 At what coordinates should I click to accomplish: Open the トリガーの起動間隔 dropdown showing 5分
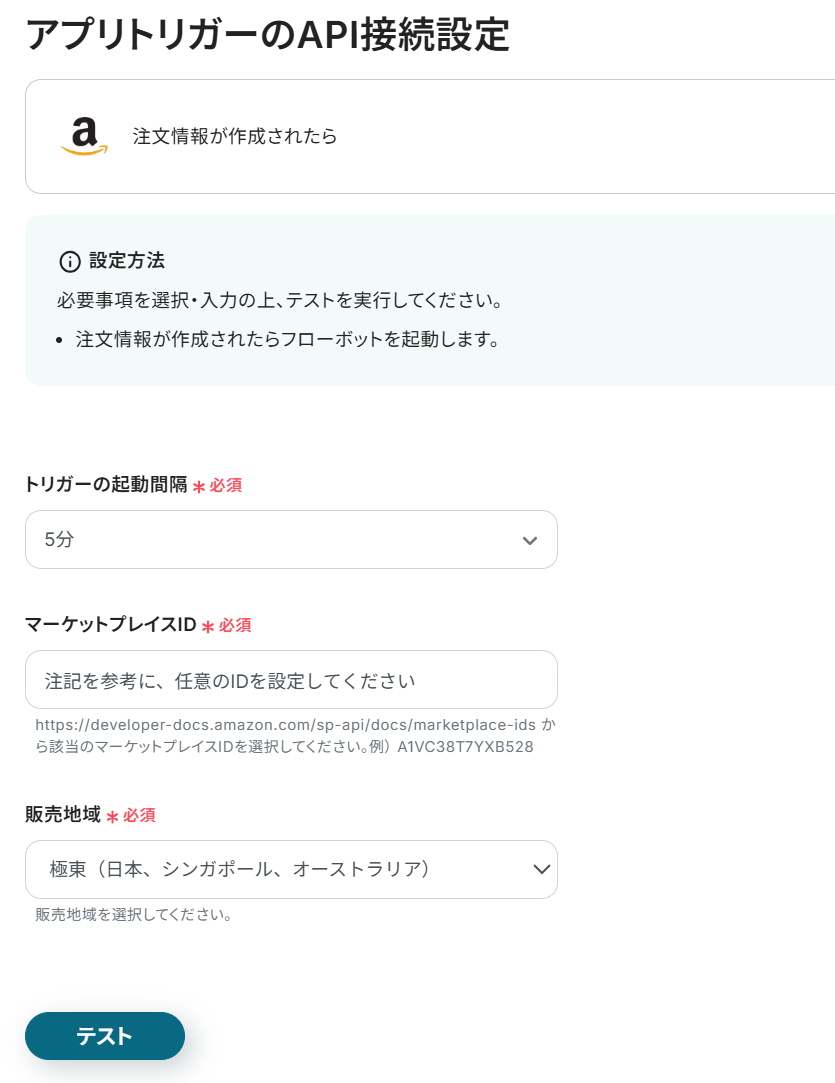(x=290, y=540)
